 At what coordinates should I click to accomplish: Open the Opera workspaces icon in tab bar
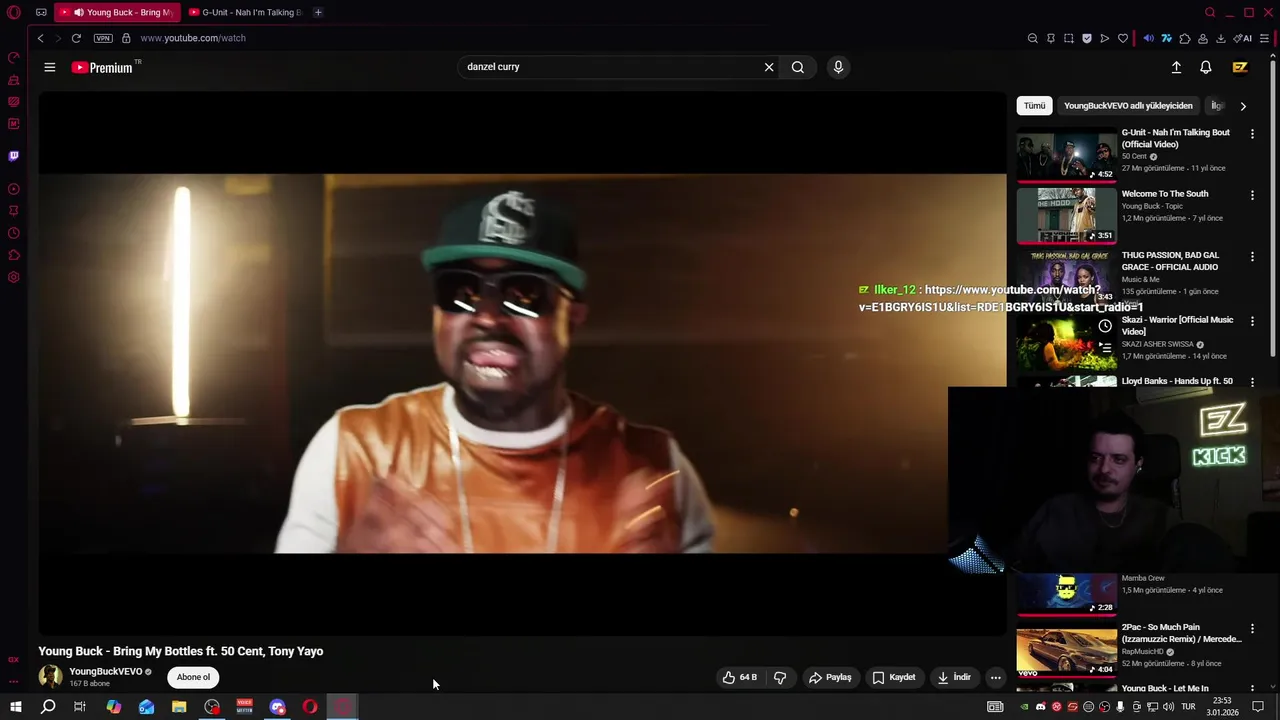41,12
